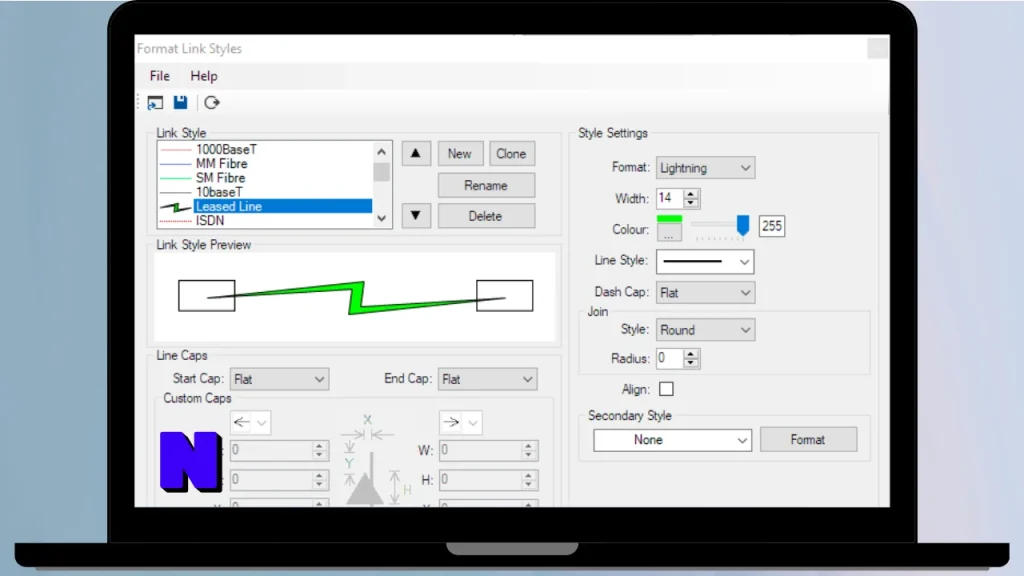Viewport: 1024px width, 576px height.
Task: Click the refresh arrow toolbar icon
Action: coord(212,103)
